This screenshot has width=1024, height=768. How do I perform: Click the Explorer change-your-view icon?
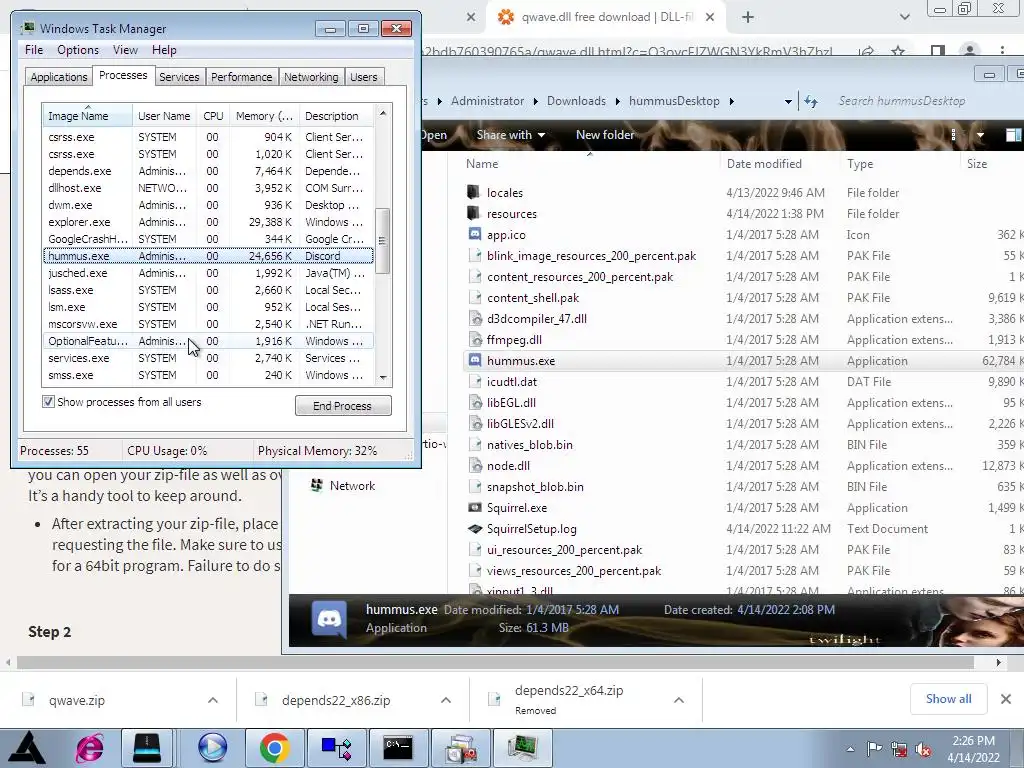pos(953,135)
